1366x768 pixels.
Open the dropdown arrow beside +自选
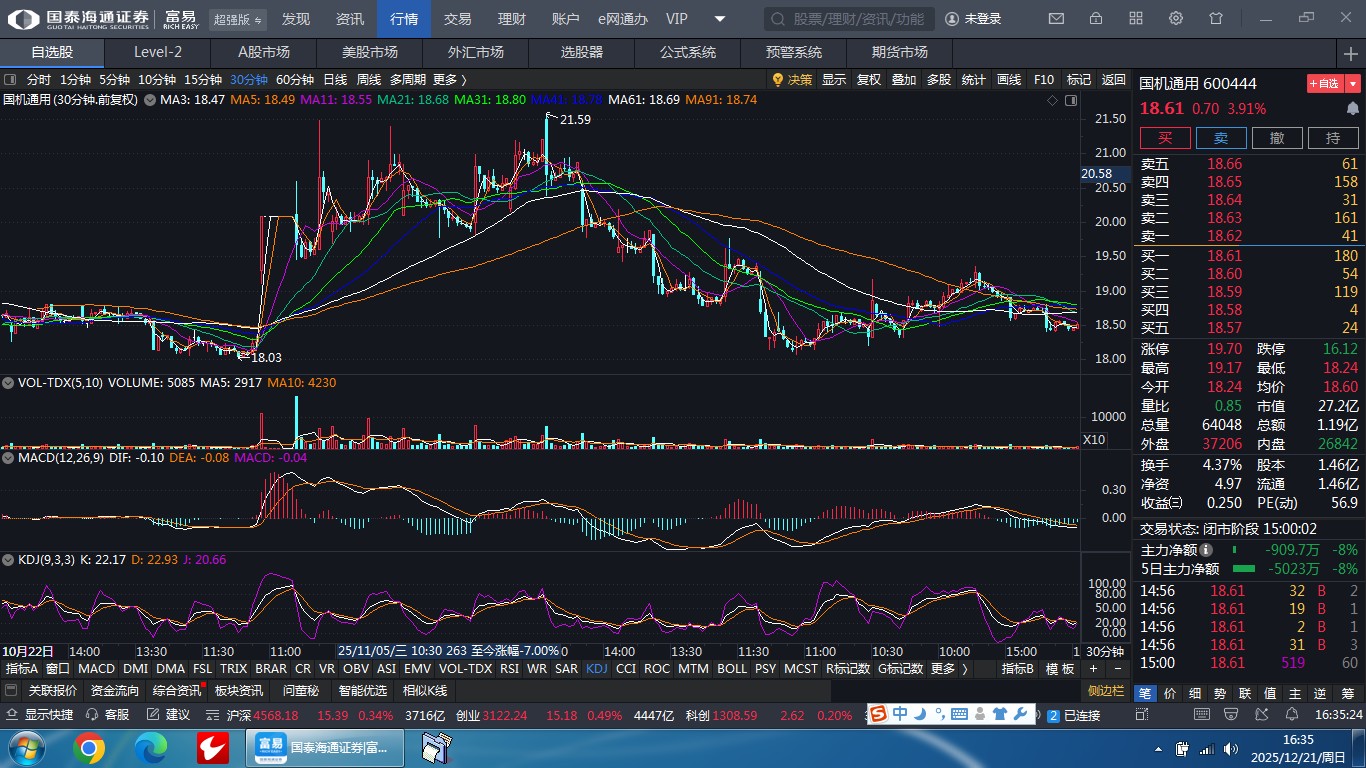pos(1353,84)
